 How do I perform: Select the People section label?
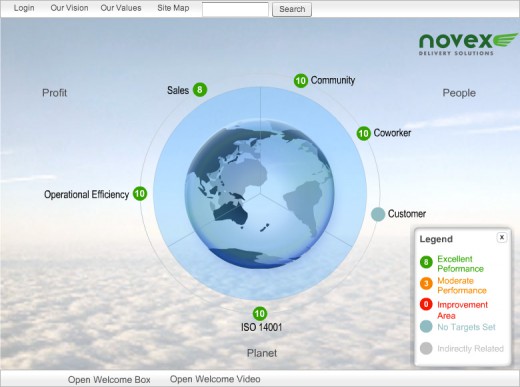coord(459,93)
